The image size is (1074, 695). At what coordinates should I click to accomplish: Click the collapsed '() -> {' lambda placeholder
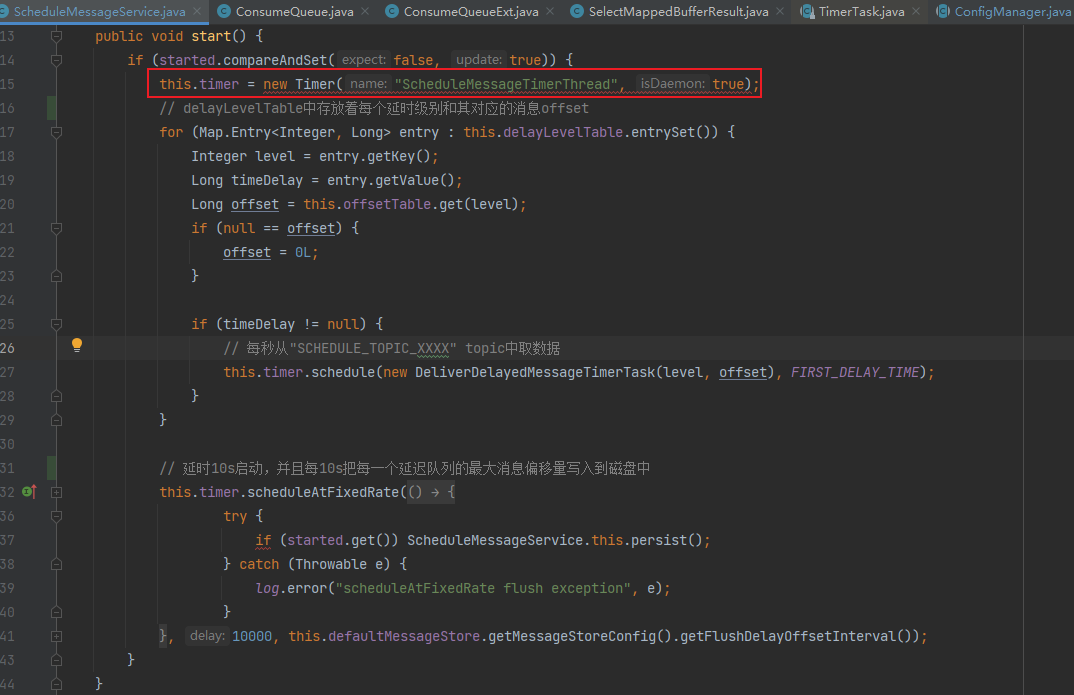tap(432, 492)
